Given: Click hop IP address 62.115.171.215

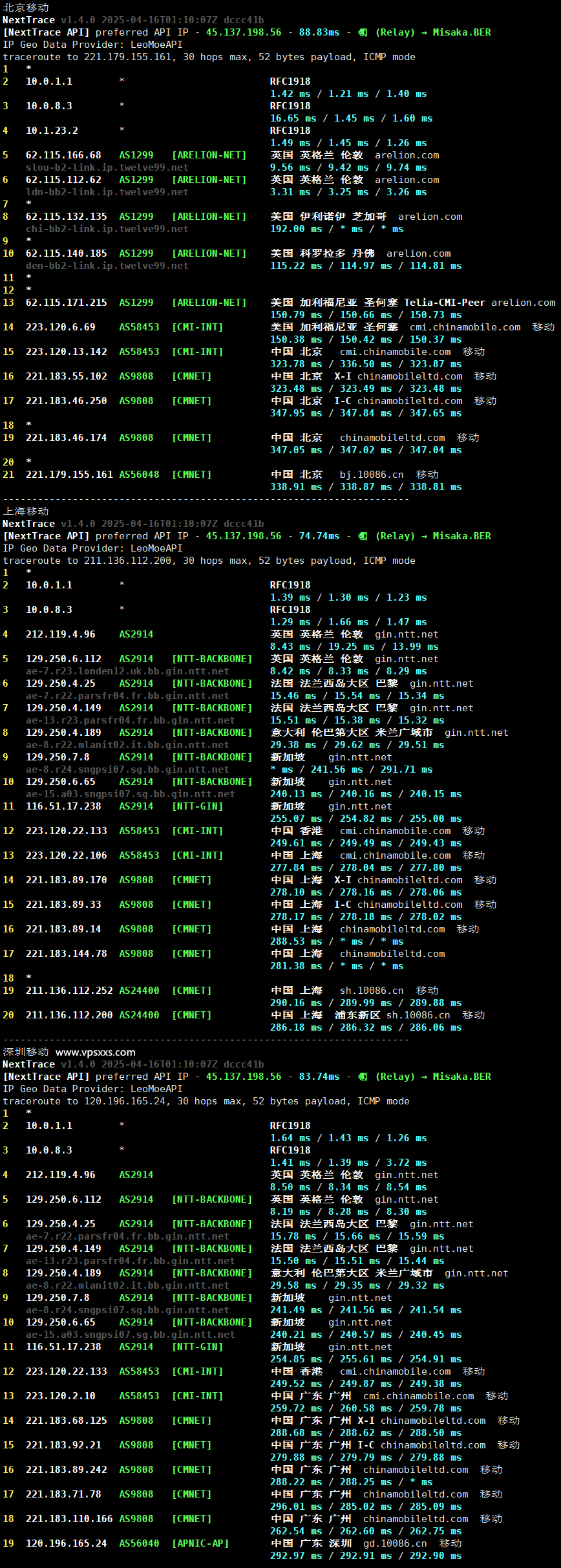Looking at the screenshot, I should [x=67, y=303].
